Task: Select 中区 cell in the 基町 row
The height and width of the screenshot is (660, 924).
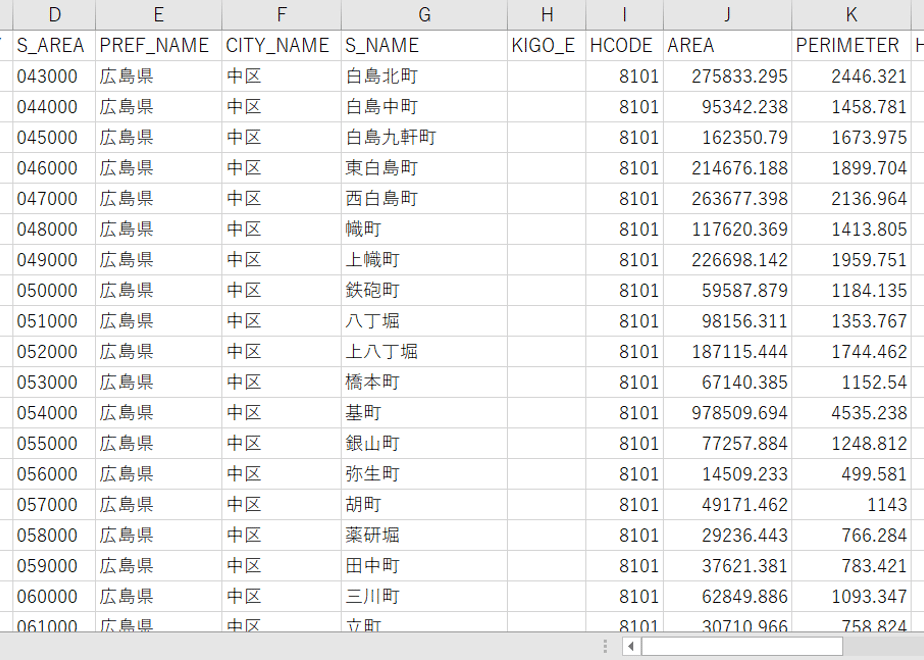Action: (282, 413)
